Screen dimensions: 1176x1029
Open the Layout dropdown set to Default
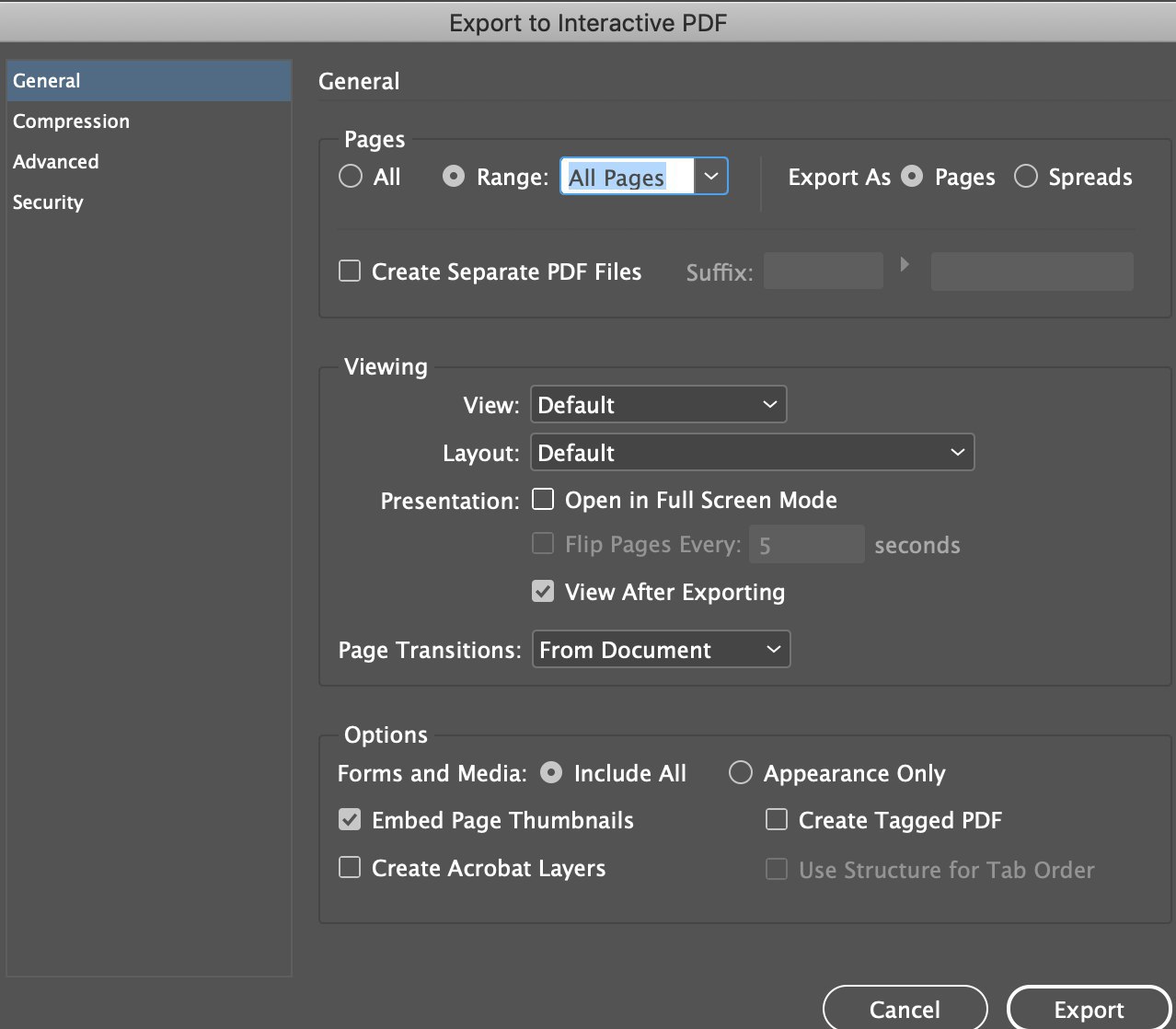click(x=753, y=452)
